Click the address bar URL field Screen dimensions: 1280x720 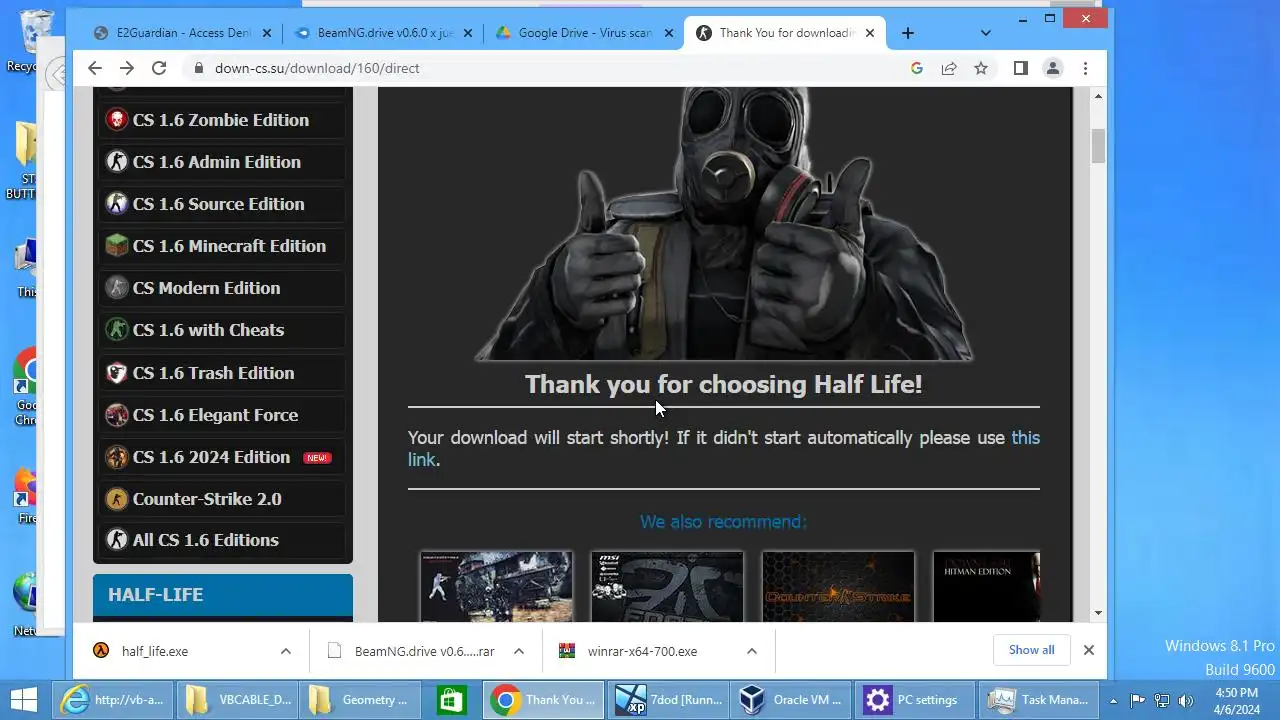[x=550, y=68]
